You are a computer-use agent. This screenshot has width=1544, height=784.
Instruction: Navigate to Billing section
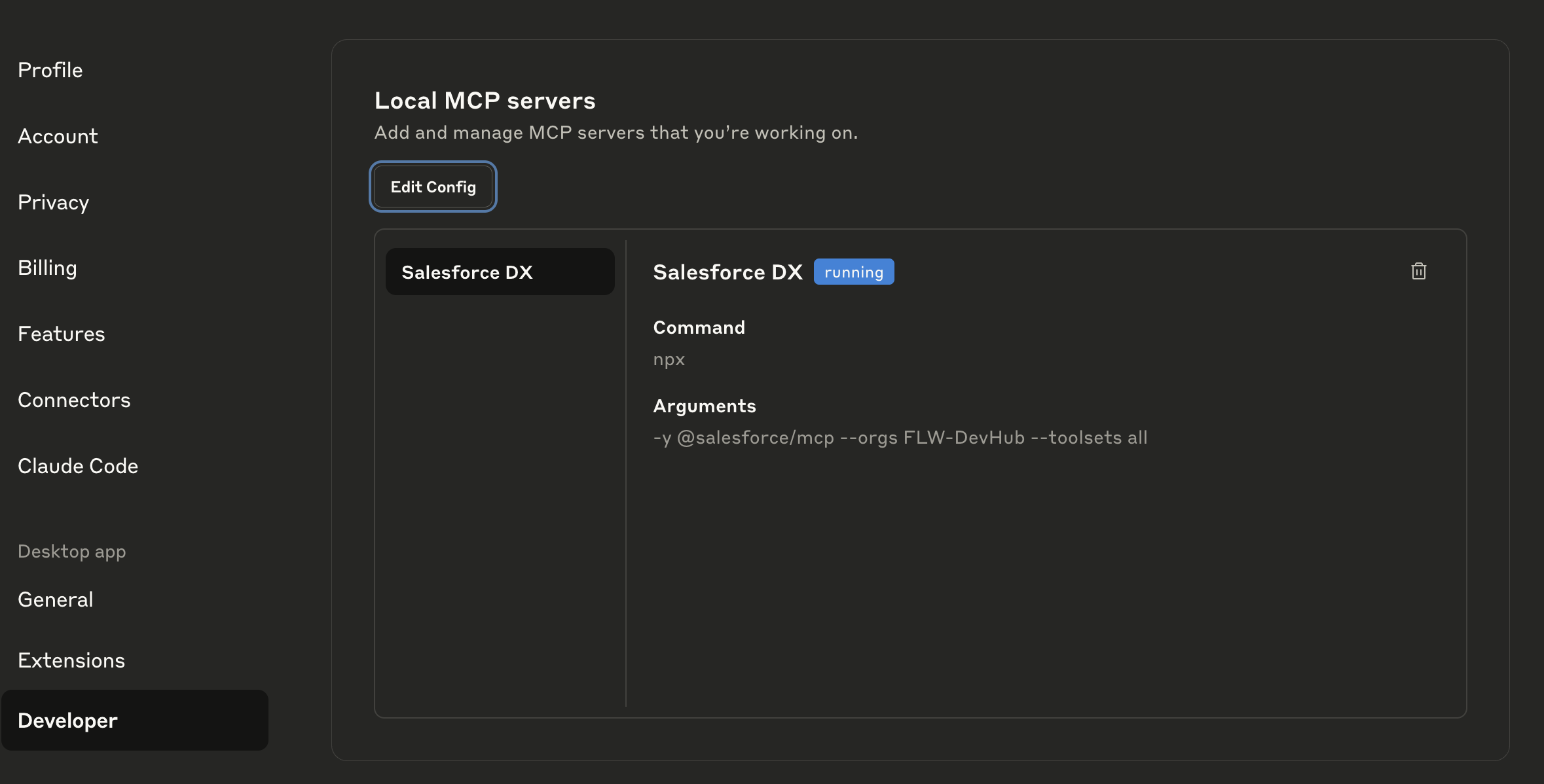click(47, 268)
